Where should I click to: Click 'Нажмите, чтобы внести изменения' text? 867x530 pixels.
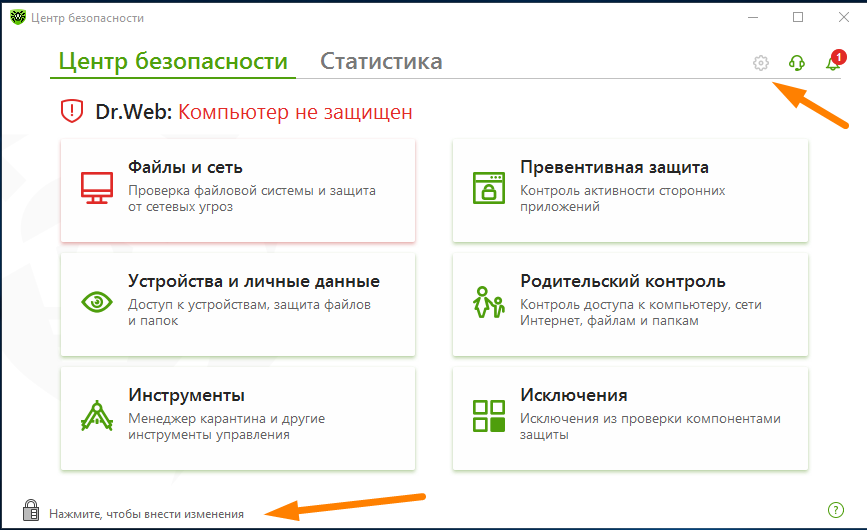pos(147,514)
